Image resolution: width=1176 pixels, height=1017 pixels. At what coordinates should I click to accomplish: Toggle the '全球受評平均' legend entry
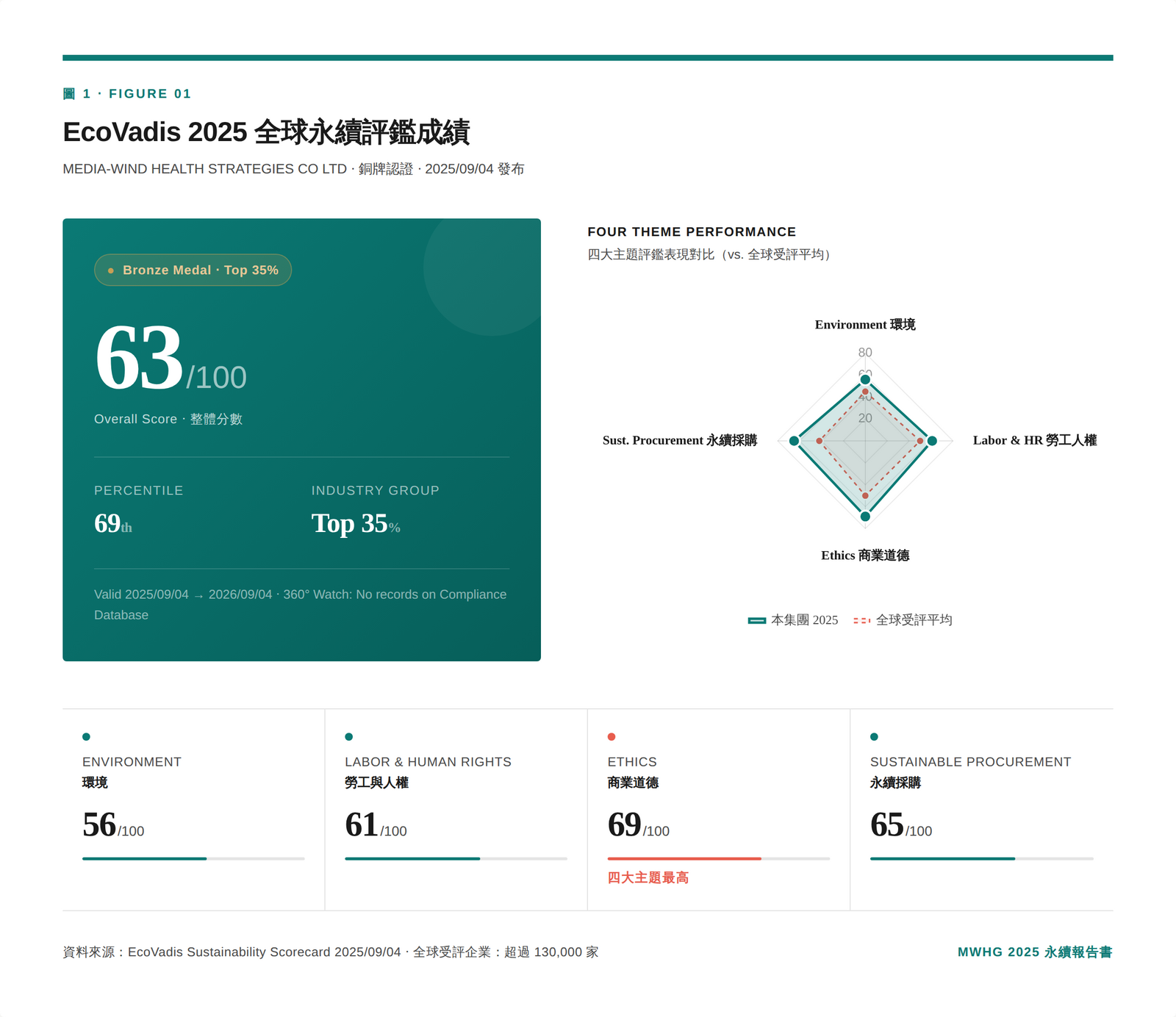[x=903, y=620]
